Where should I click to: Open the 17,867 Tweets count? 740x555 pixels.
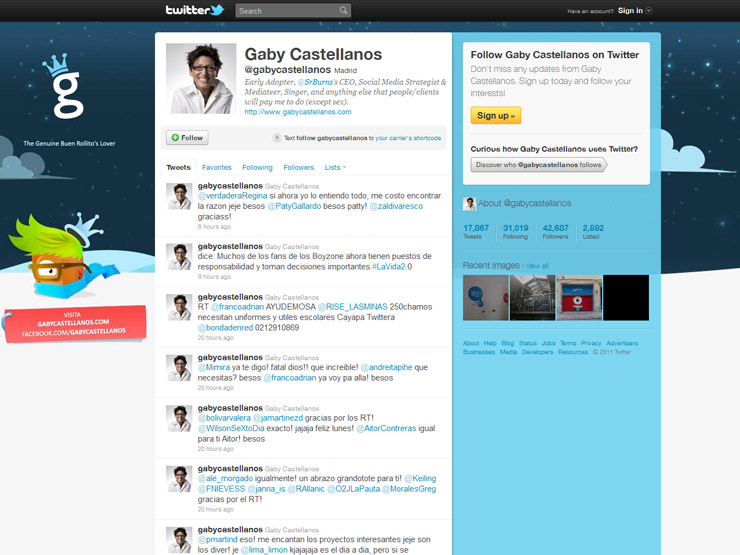(476, 231)
